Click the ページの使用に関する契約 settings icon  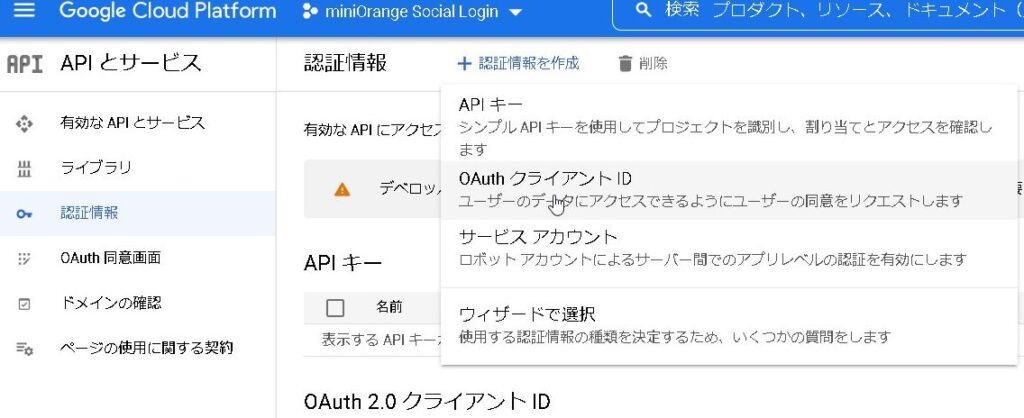click(25, 348)
